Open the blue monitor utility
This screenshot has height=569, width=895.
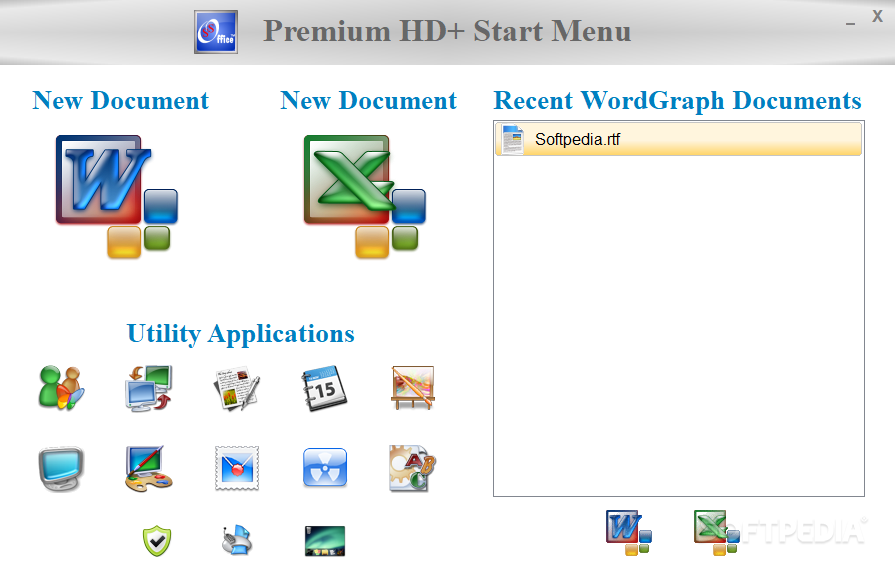61,469
